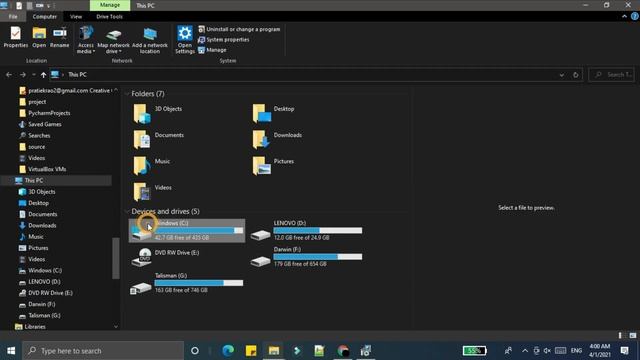Image resolution: width=640 pixels, height=360 pixels.
Task: Show hidden system tray icons
Action: (525, 351)
